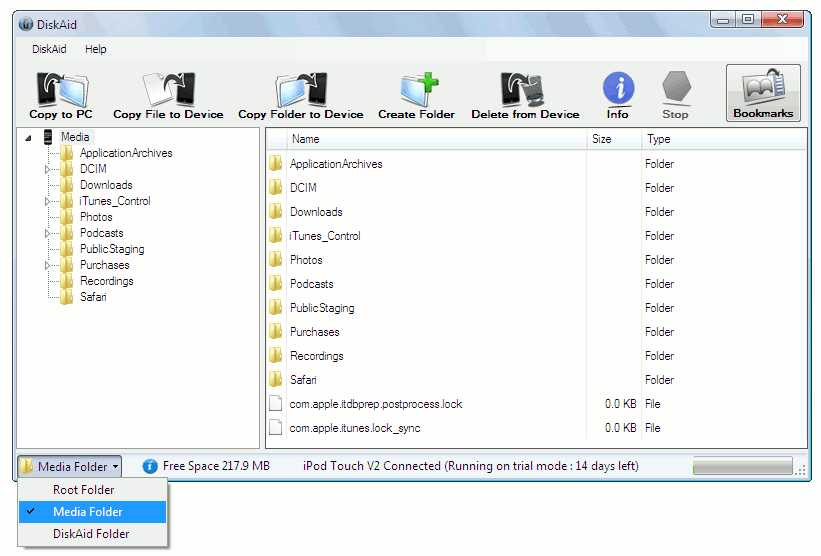This screenshot has height=556, width=821.
Task: Click the Stop hexagon icon
Action: [676, 87]
